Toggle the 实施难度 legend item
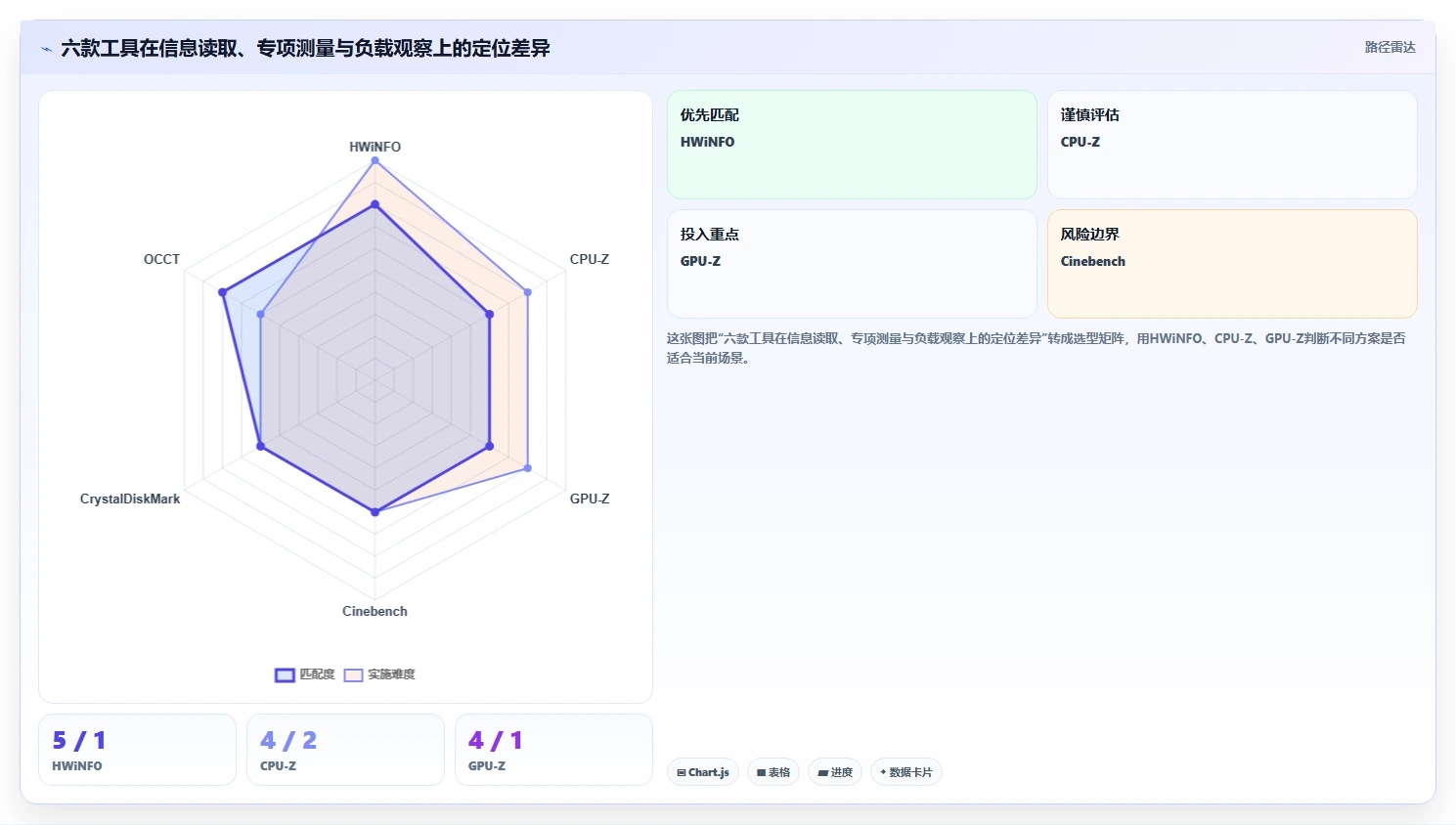Viewport: 1456px width, 825px height. [379, 674]
